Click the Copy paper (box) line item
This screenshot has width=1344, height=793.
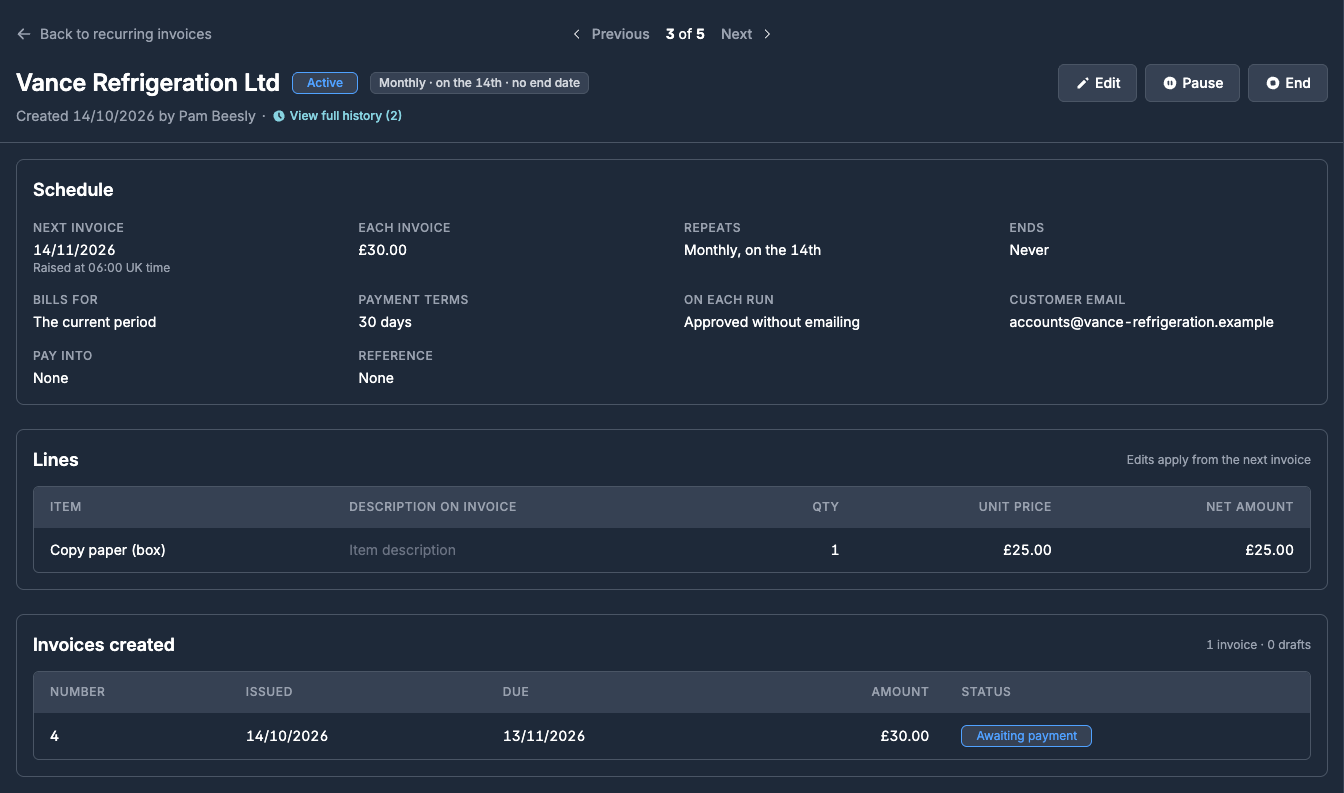tap(108, 550)
